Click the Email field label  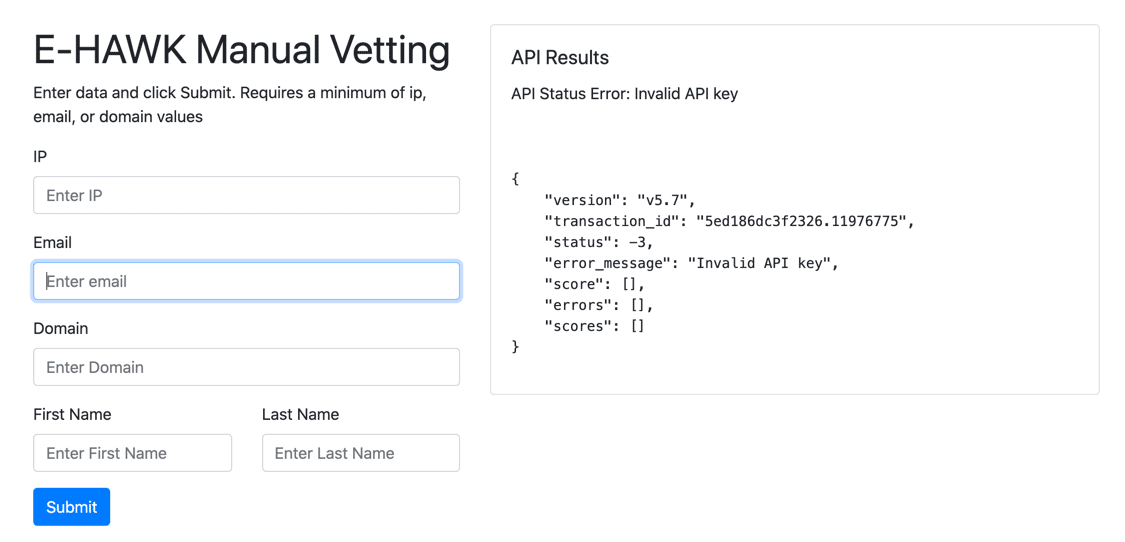(52, 243)
